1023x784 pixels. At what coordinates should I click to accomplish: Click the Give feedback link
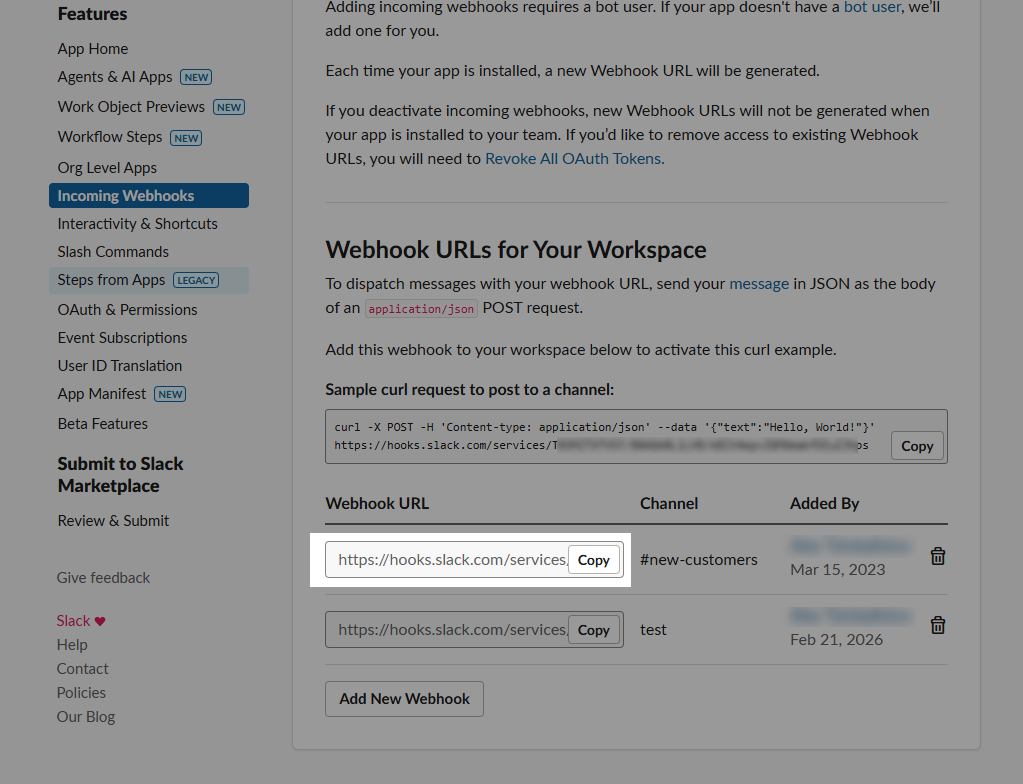(102, 577)
